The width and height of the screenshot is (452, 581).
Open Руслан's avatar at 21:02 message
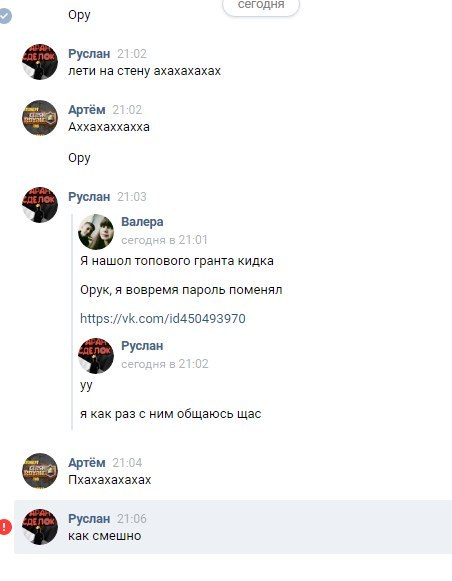tap(40, 62)
